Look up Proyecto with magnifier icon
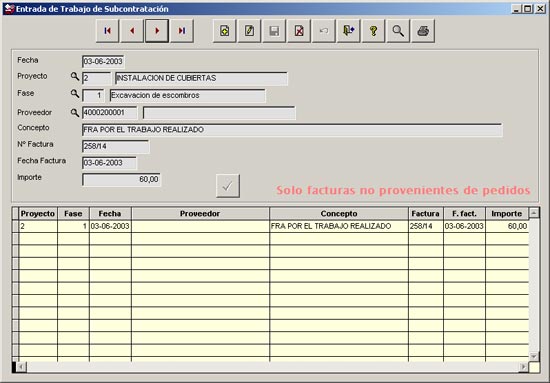The width and height of the screenshot is (550, 383). tap(75, 76)
